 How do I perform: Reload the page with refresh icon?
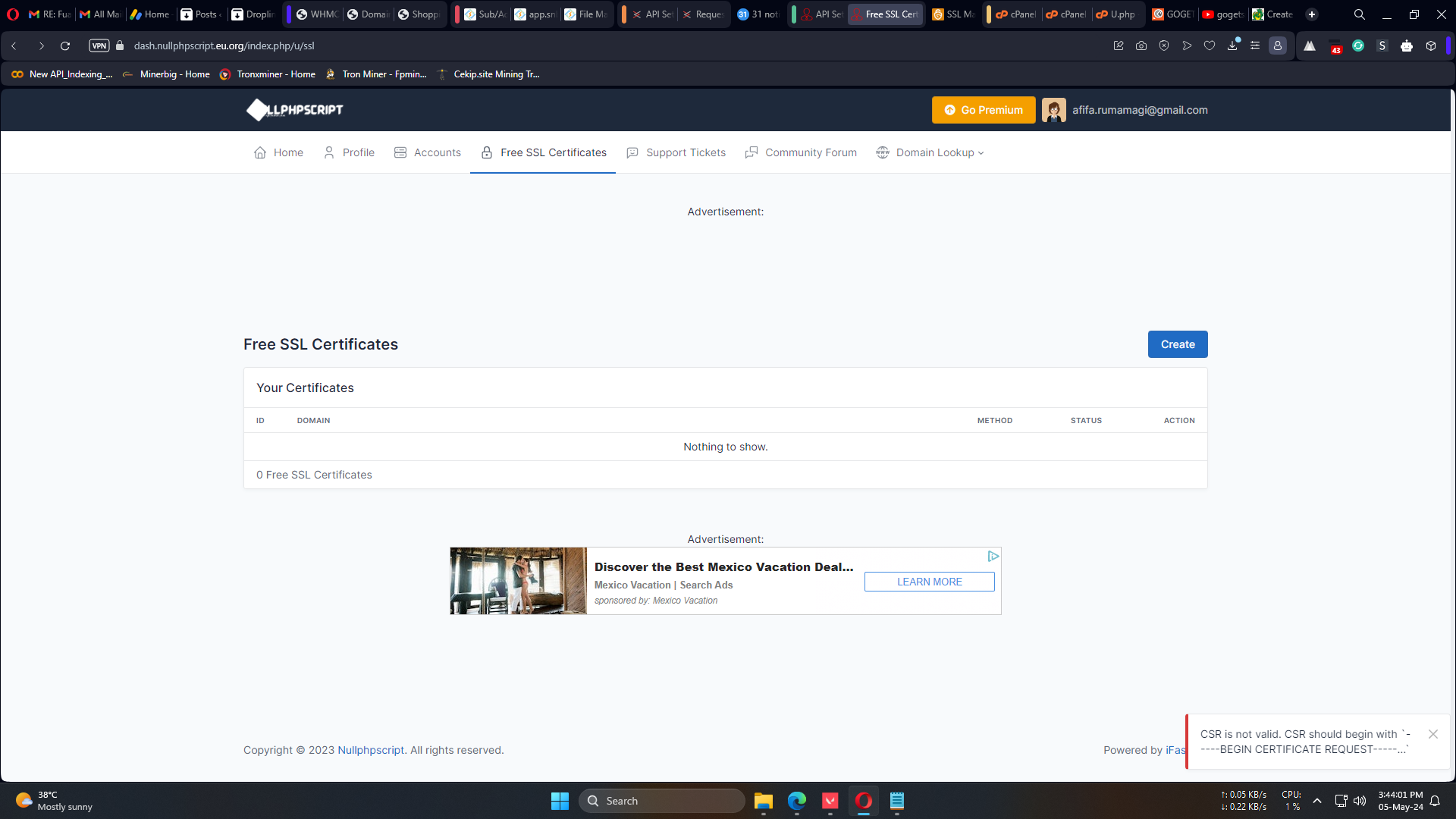point(65,45)
